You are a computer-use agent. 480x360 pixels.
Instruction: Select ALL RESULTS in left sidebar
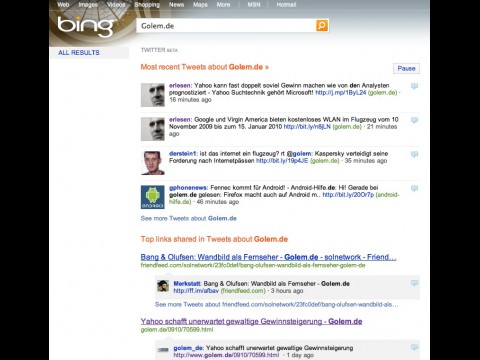79,53
